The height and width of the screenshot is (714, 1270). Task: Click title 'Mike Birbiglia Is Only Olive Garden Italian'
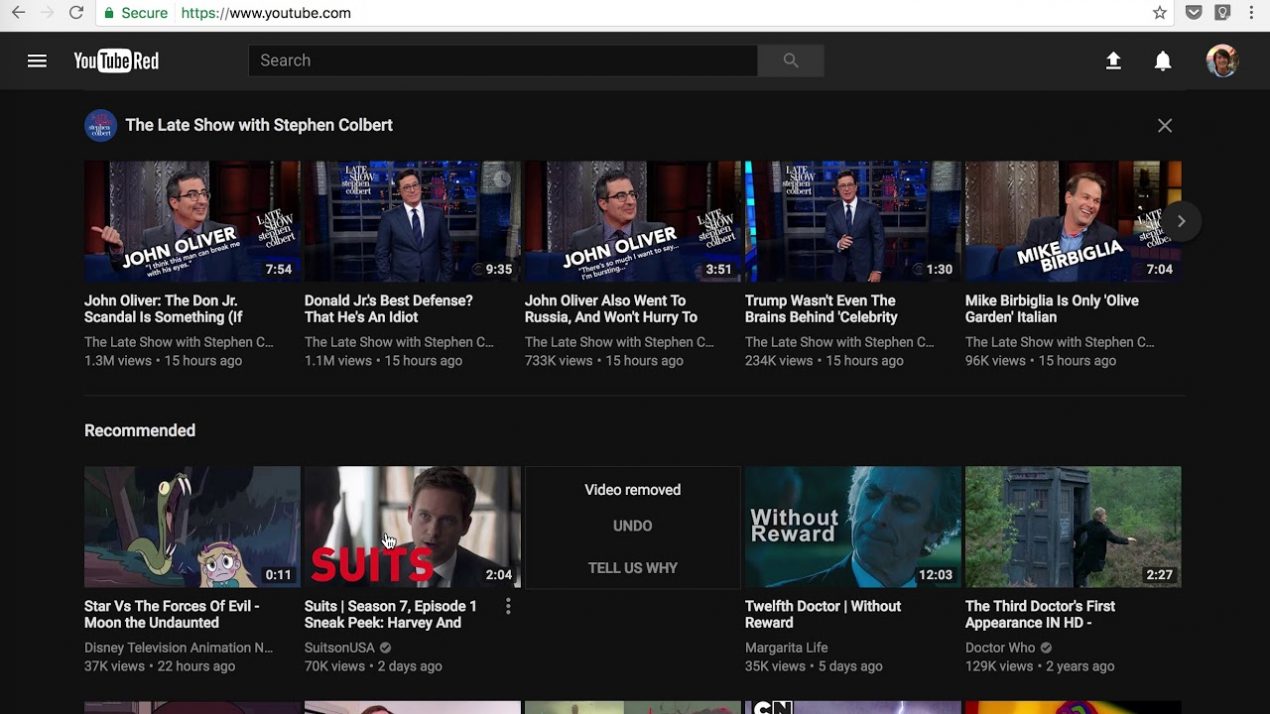[x=1052, y=309]
